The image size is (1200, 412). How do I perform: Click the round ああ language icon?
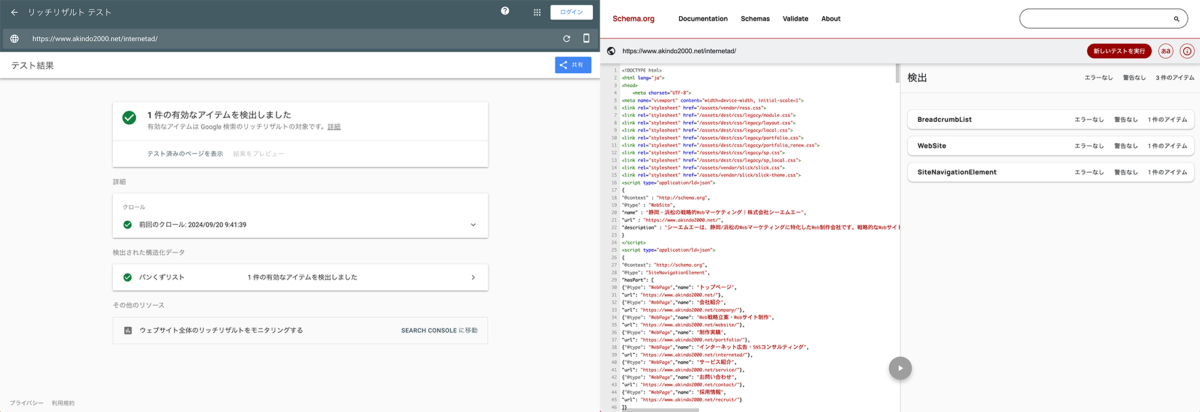[1166, 51]
